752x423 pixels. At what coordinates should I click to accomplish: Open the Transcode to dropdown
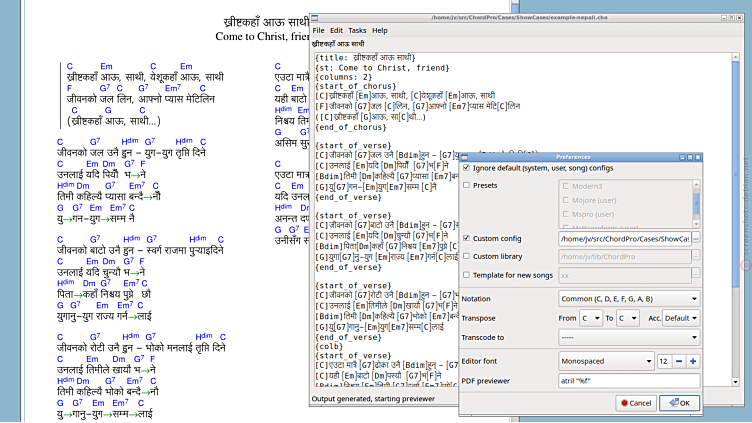629,338
